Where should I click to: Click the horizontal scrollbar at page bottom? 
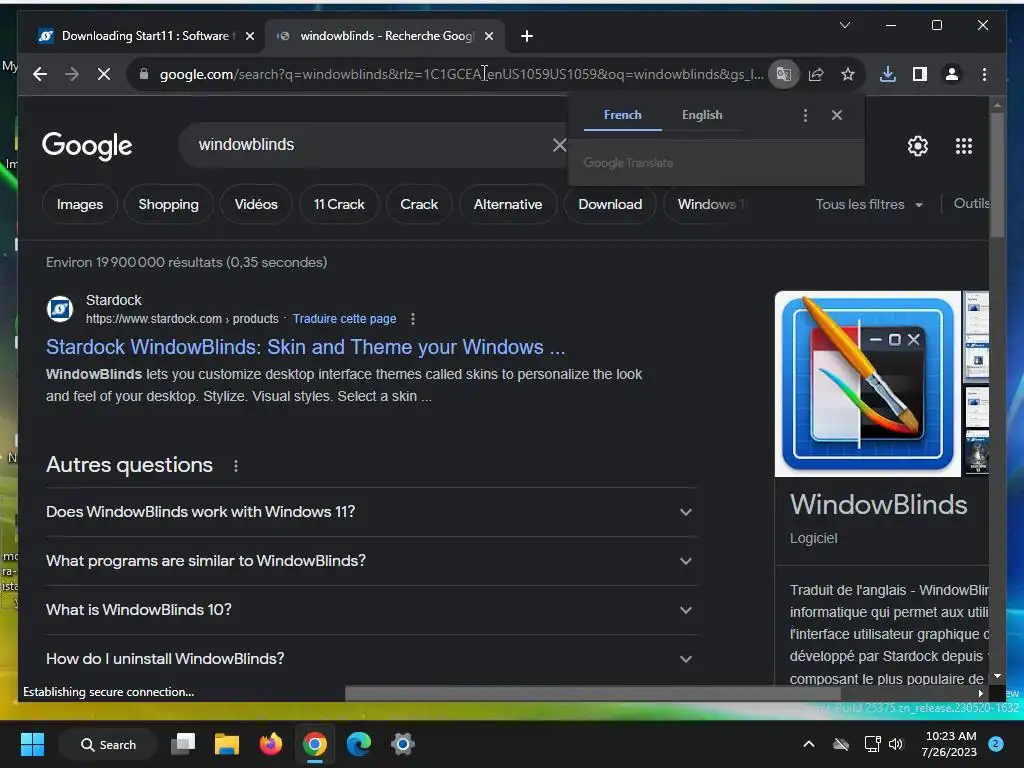(x=592, y=693)
